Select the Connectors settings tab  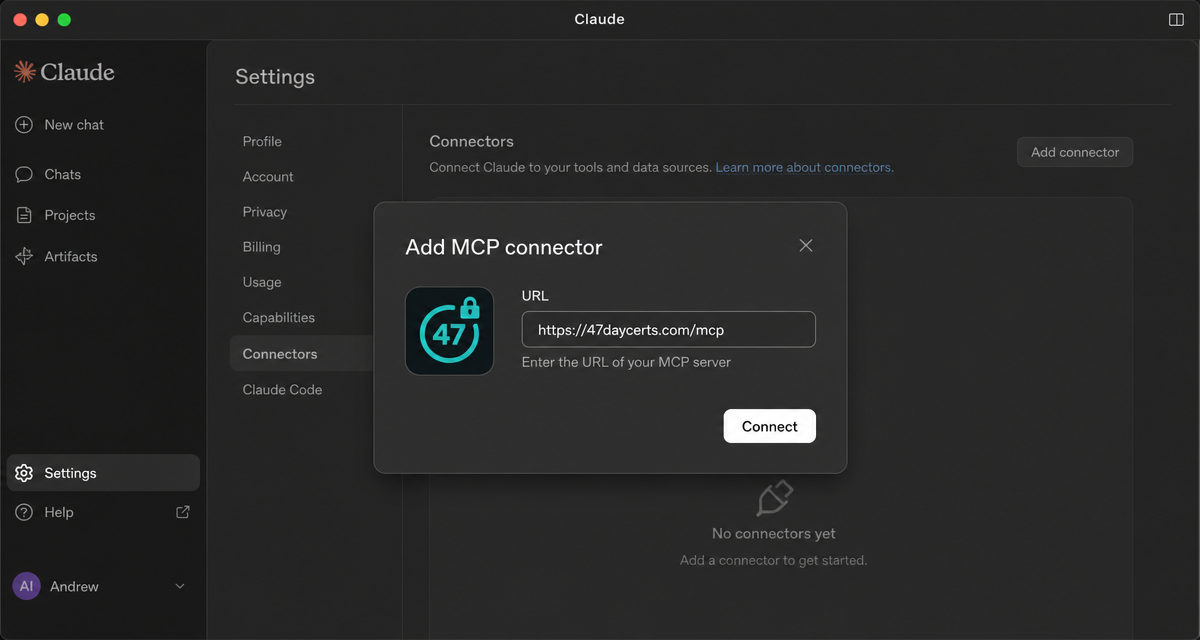click(302, 354)
